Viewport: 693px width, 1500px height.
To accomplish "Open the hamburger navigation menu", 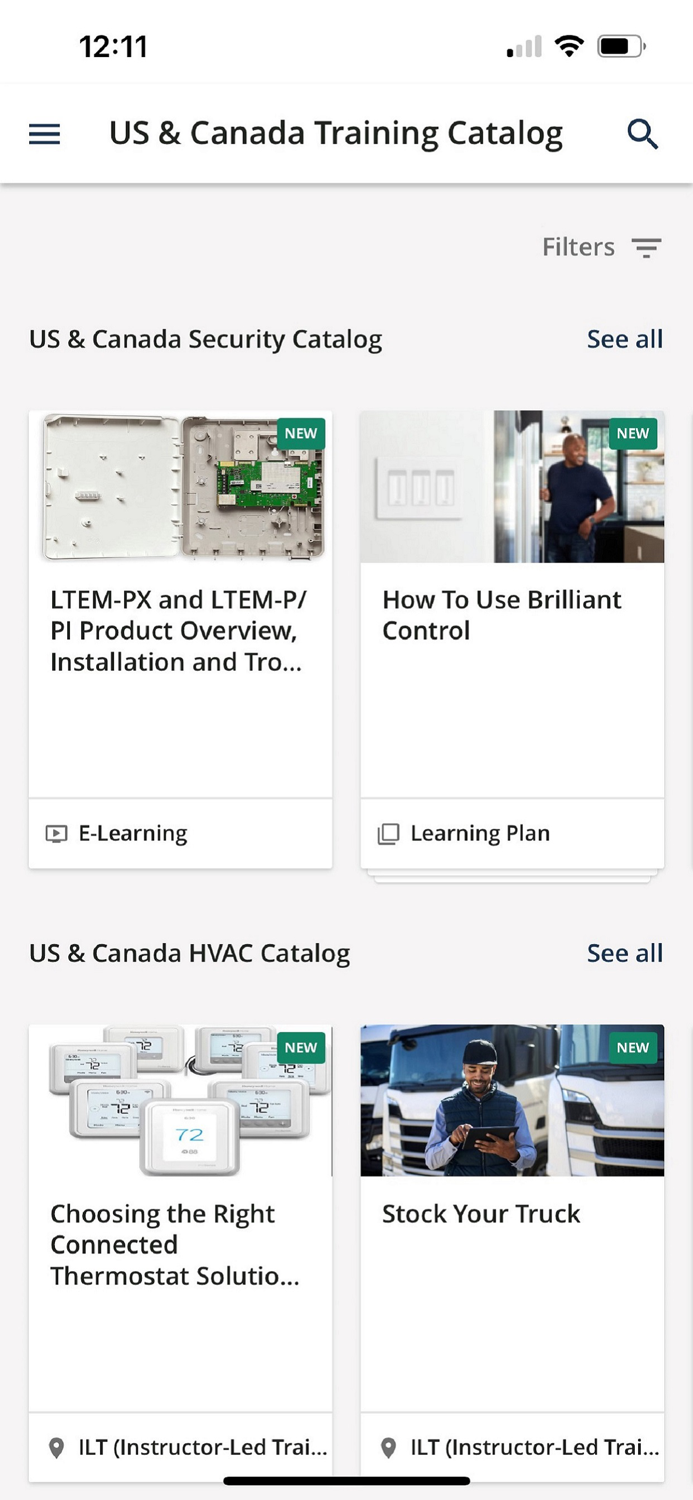I will click(45, 134).
